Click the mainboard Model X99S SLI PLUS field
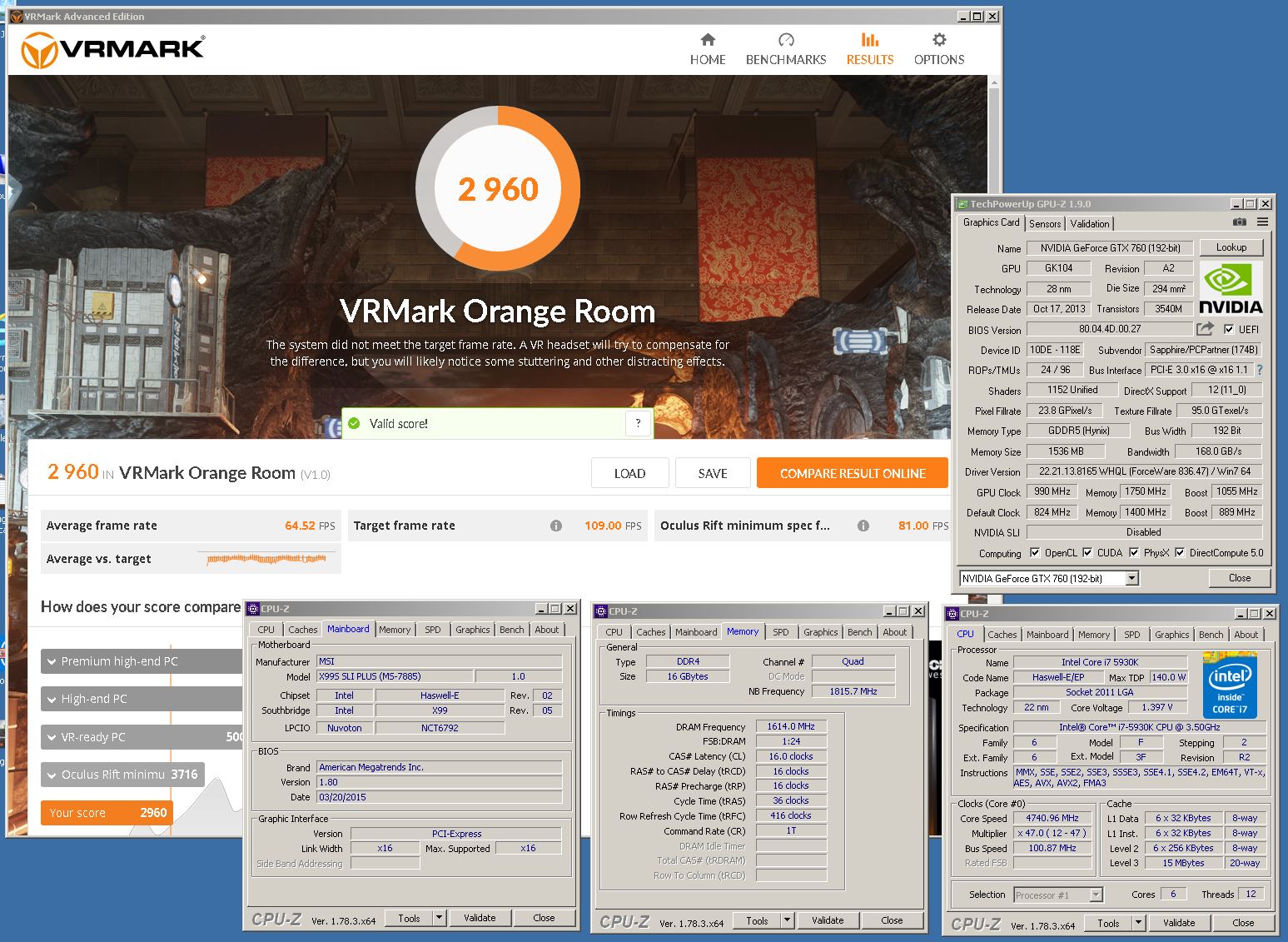 coord(395,676)
